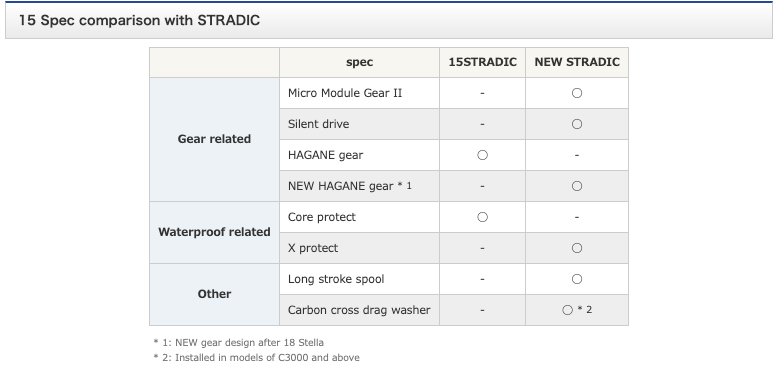Click the Carbon cross drag washer label

click(x=359, y=310)
